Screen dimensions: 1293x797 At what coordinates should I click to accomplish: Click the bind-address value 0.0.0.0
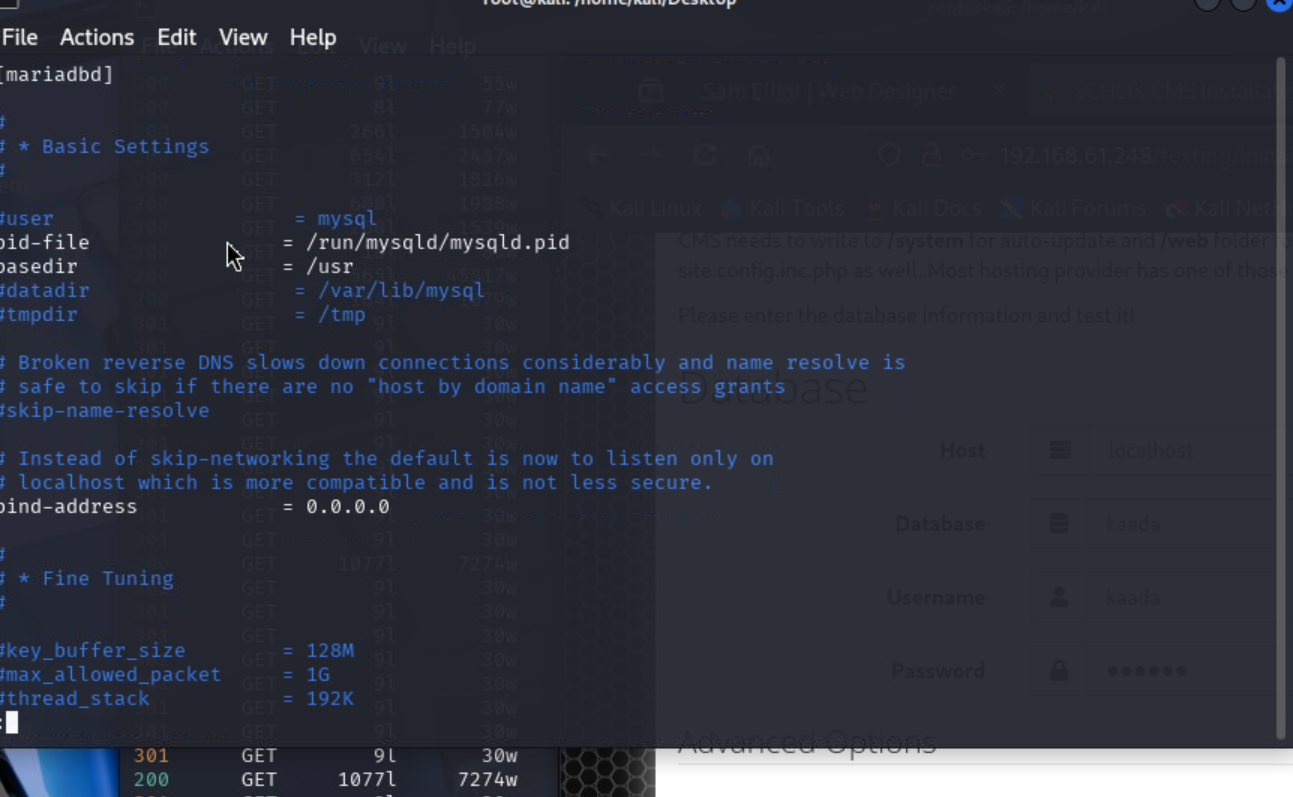click(347, 506)
